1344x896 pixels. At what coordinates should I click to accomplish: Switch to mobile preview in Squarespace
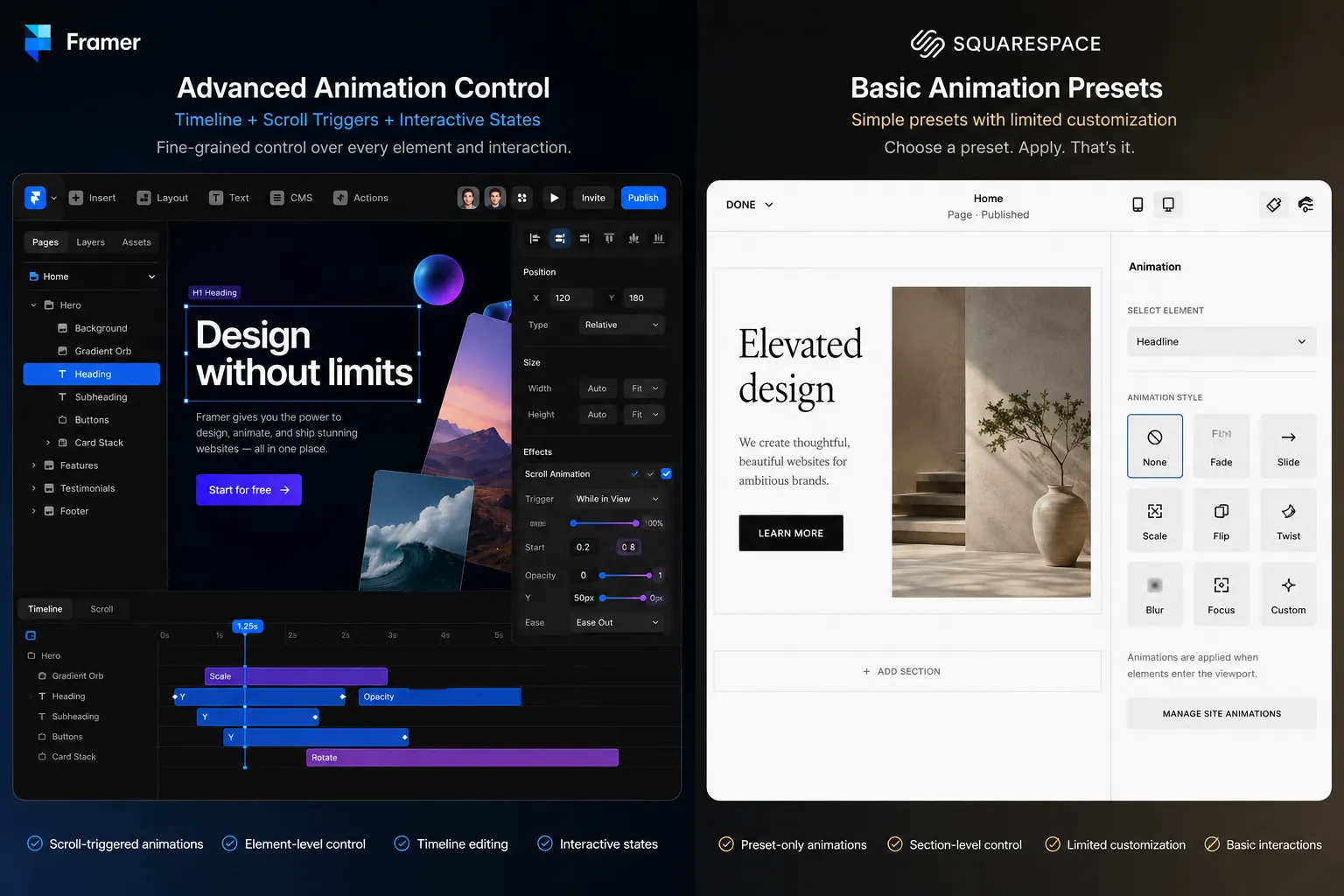pos(1137,205)
